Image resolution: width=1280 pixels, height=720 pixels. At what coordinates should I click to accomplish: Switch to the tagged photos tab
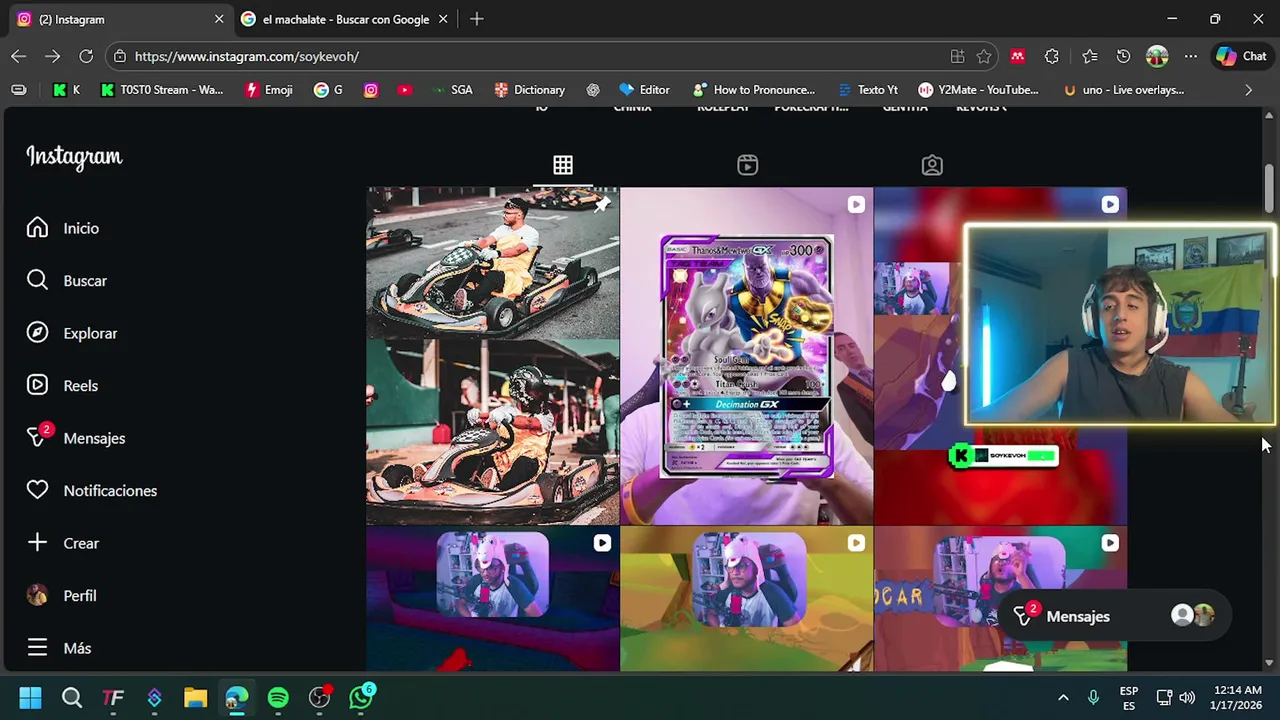click(x=932, y=165)
